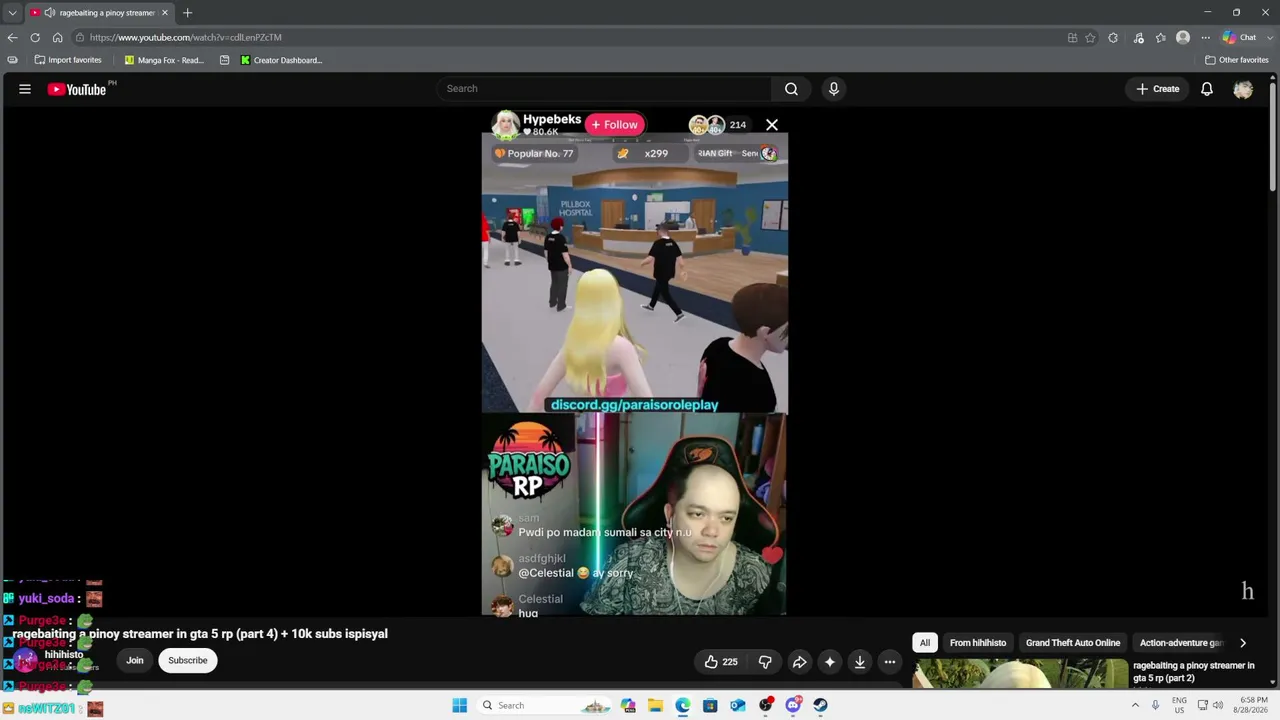Like the video with 225 likes
This screenshot has width=1280, height=720.
pos(721,661)
